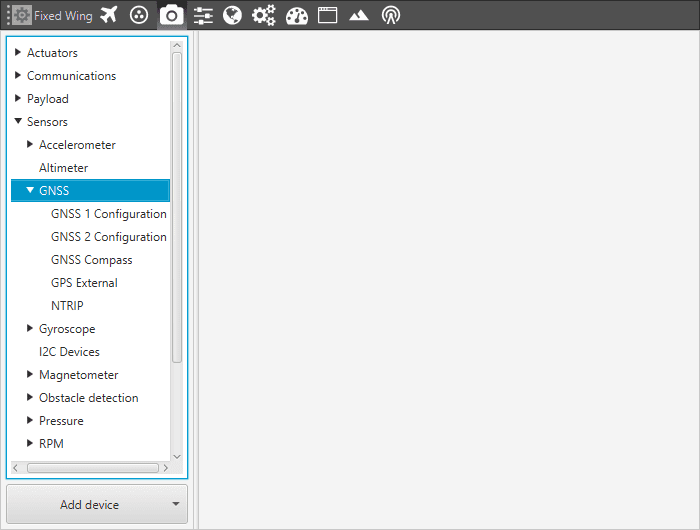This screenshot has height=530, width=700.
Task: Expand the Actuators tree node
Action: pyautogui.click(x=18, y=52)
